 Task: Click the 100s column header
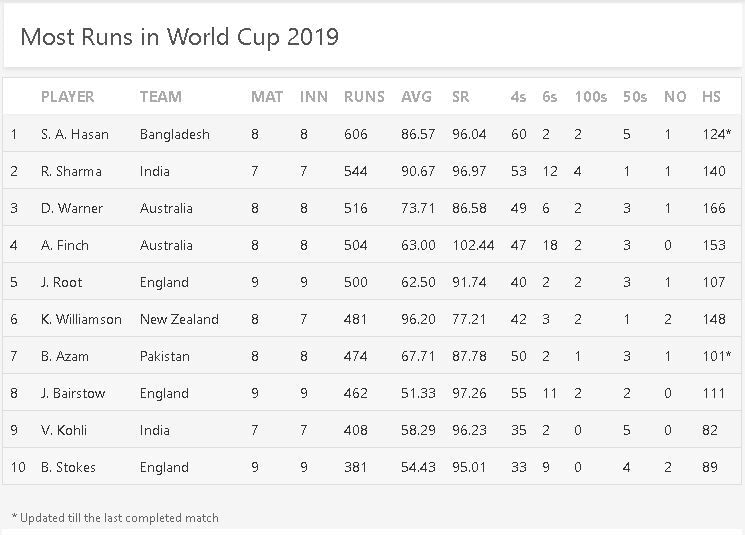point(590,97)
